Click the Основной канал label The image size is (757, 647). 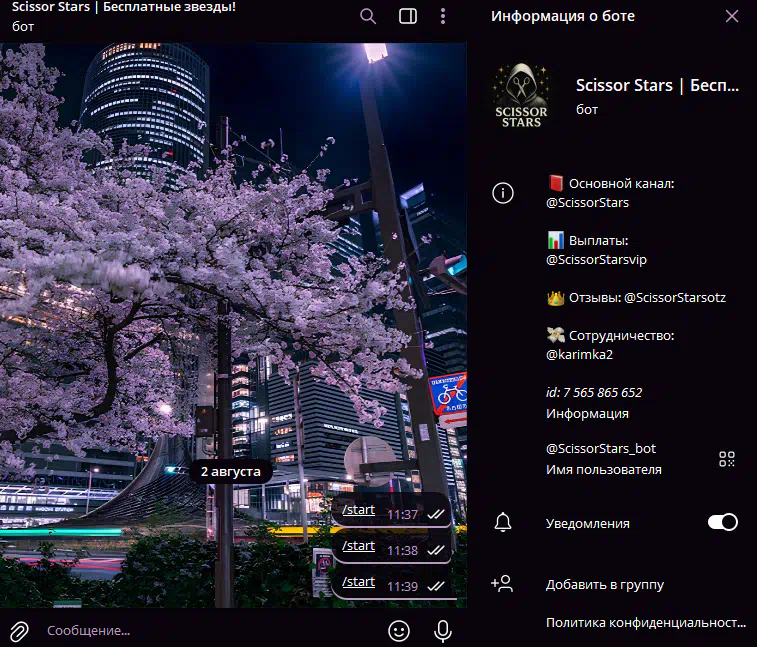pos(621,184)
